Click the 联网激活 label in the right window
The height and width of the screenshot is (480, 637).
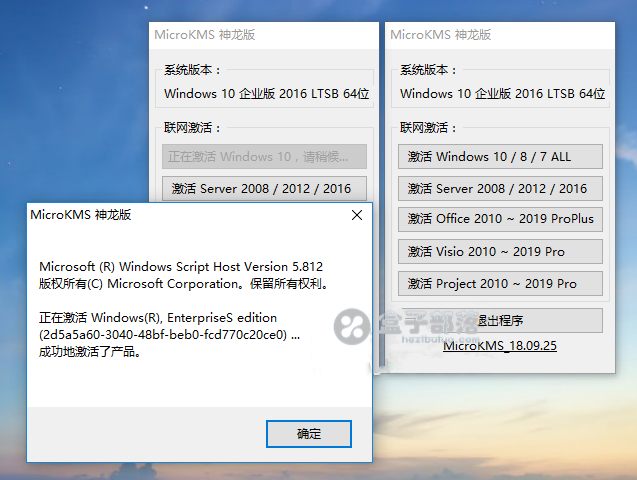pos(428,128)
